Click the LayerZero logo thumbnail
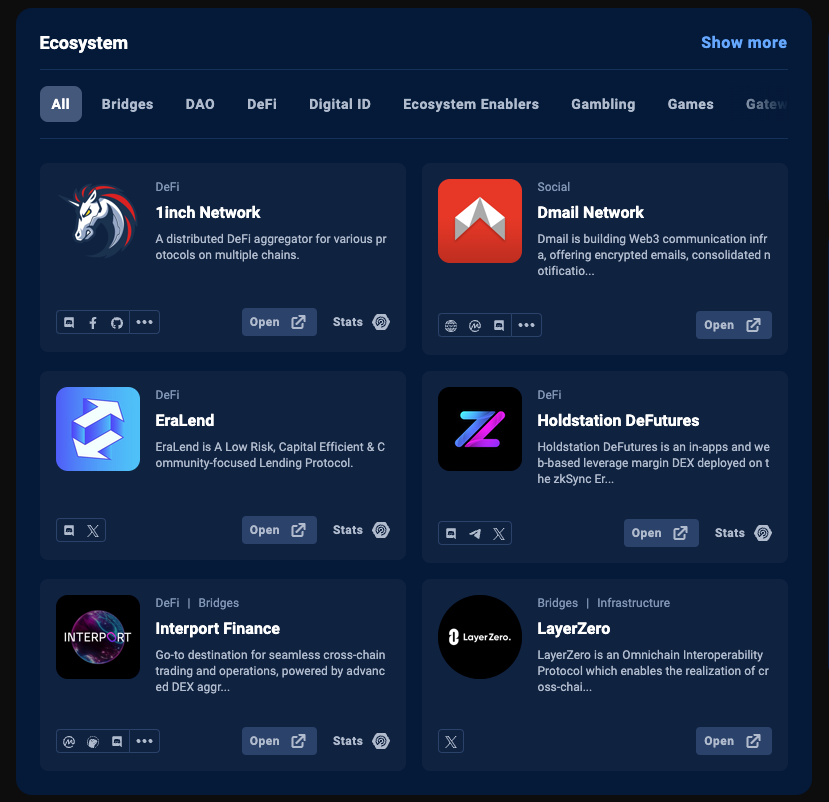Screen dimensions: 829x802 point(480,637)
